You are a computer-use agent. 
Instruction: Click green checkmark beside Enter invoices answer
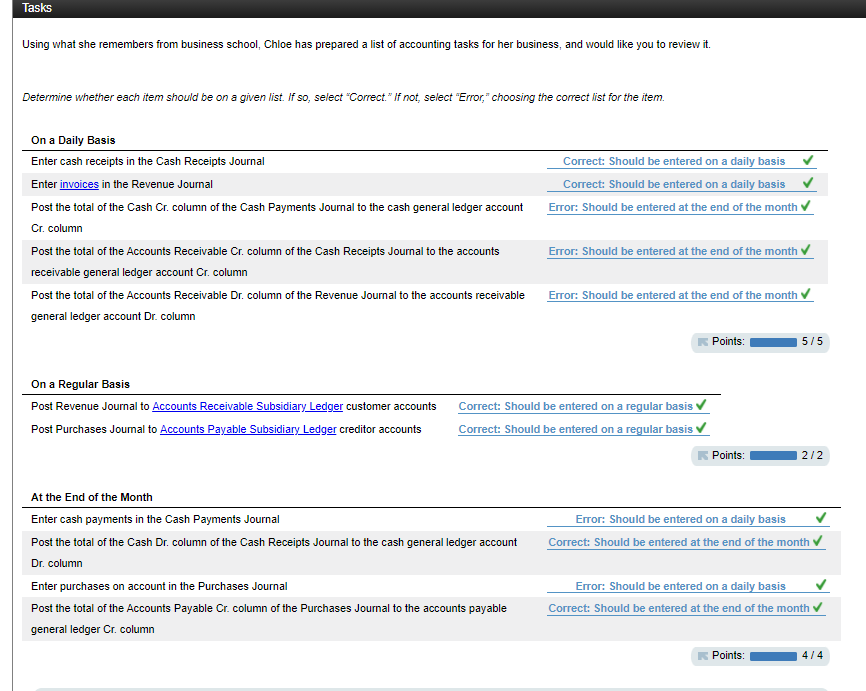808,182
